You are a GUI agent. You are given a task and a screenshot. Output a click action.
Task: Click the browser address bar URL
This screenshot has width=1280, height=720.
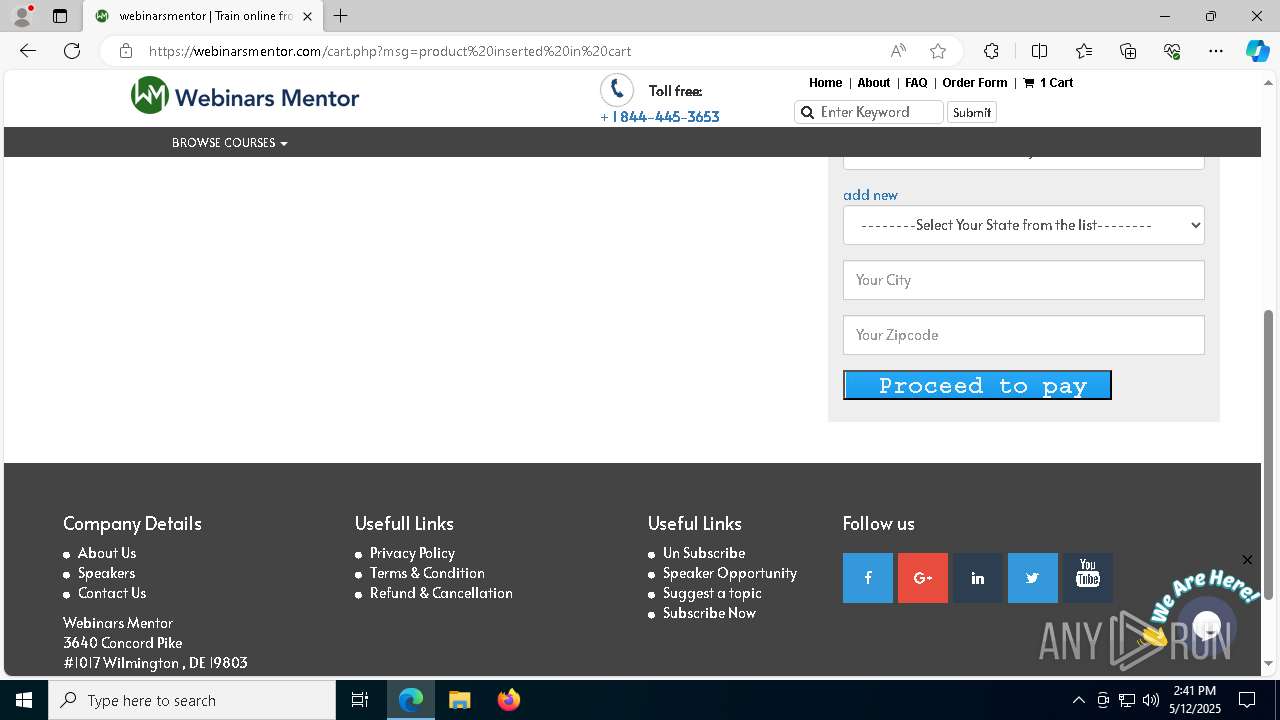tap(390, 51)
